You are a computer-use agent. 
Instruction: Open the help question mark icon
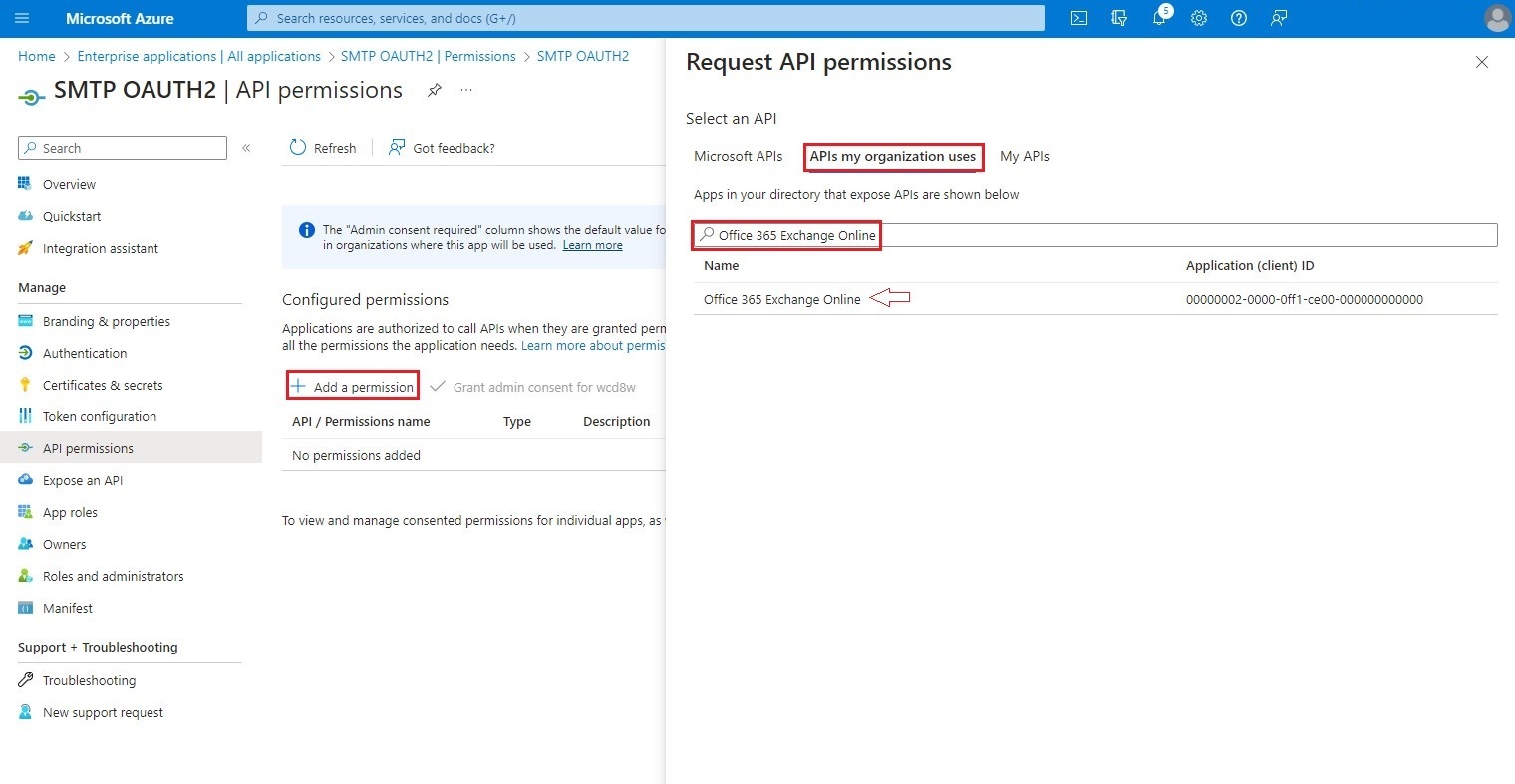tap(1238, 18)
